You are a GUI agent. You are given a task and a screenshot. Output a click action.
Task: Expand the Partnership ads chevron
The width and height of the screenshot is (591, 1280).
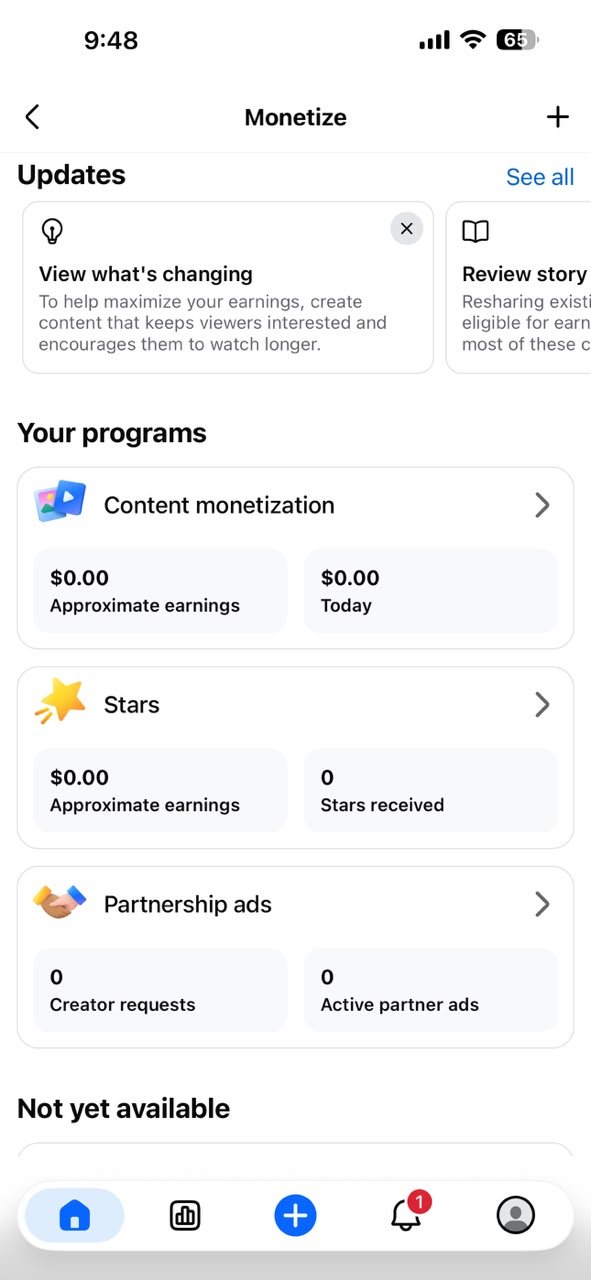[x=542, y=905]
